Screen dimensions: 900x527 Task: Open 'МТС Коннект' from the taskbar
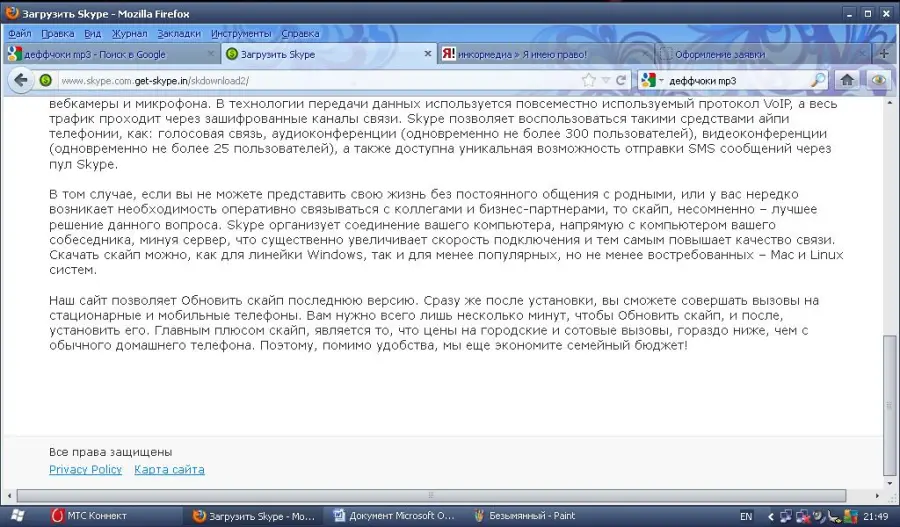tap(89, 516)
